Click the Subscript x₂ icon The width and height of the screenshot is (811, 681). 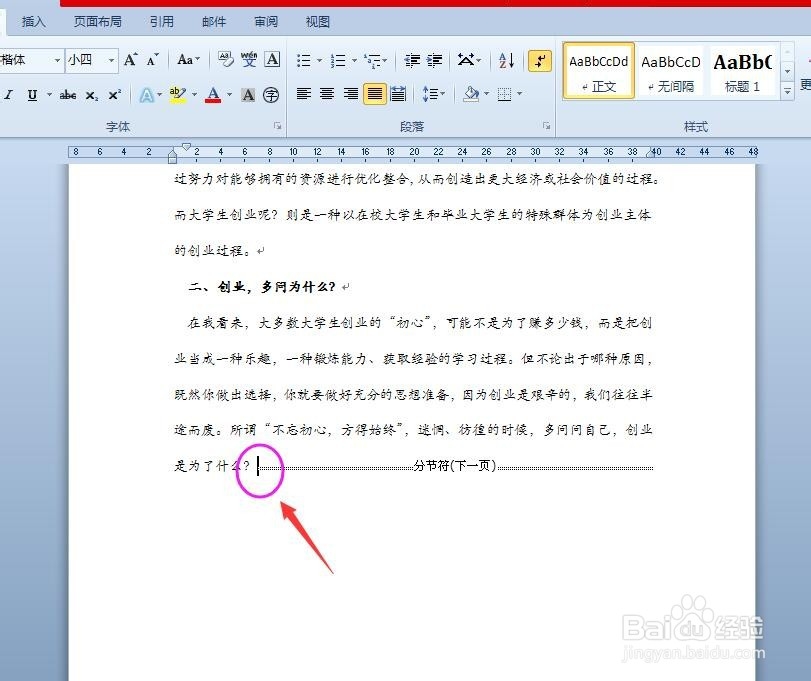92,95
